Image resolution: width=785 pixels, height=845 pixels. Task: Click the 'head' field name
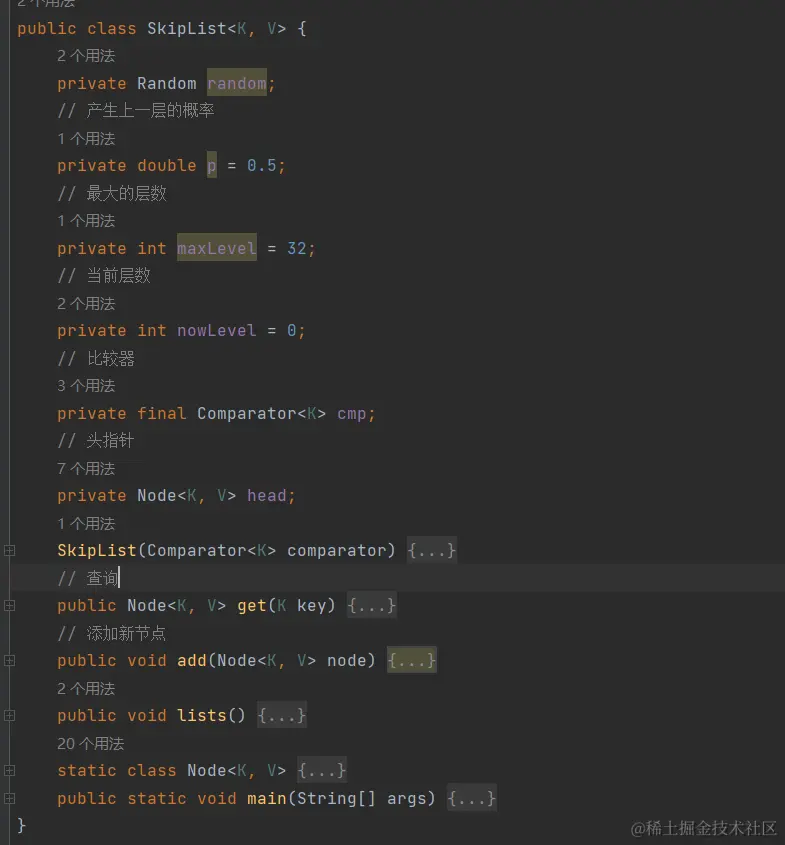[x=267, y=495]
